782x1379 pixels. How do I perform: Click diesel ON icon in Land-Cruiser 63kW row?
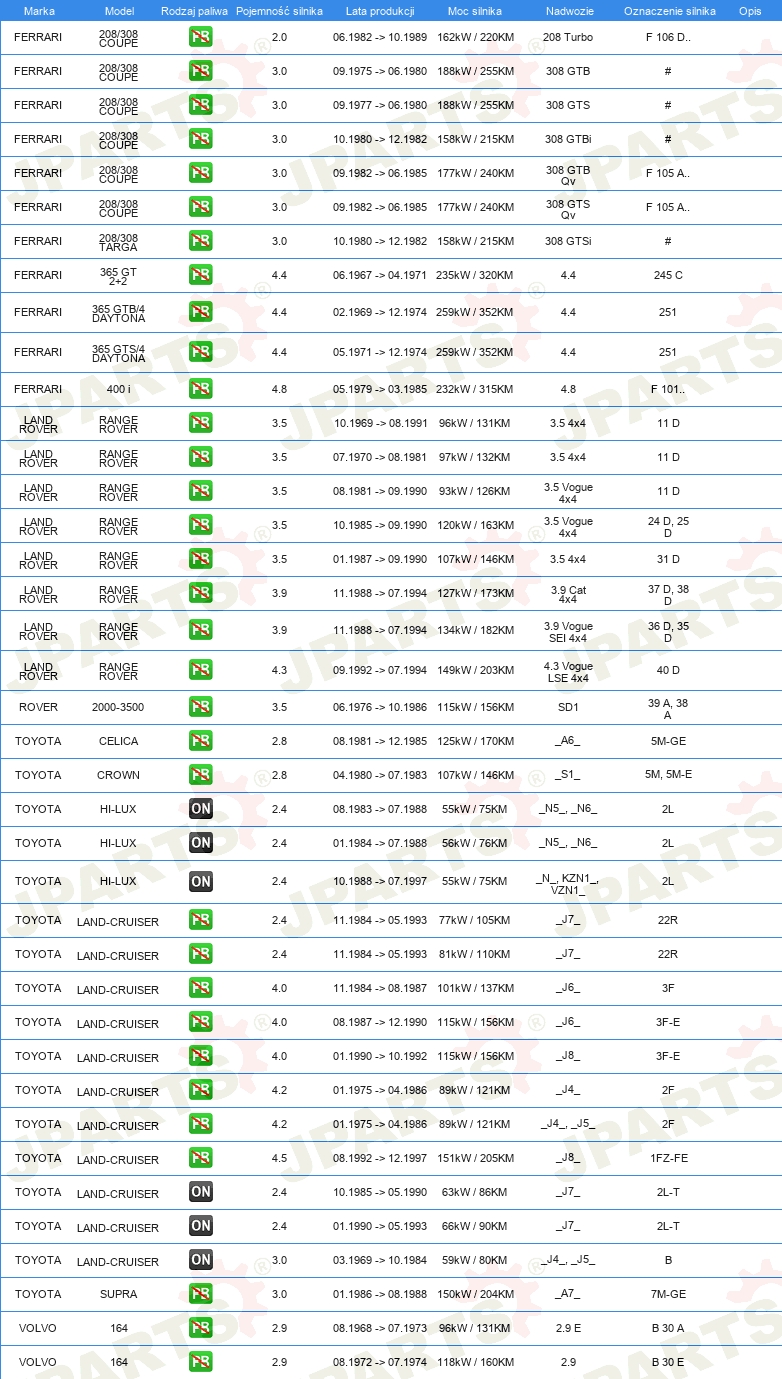click(201, 1192)
